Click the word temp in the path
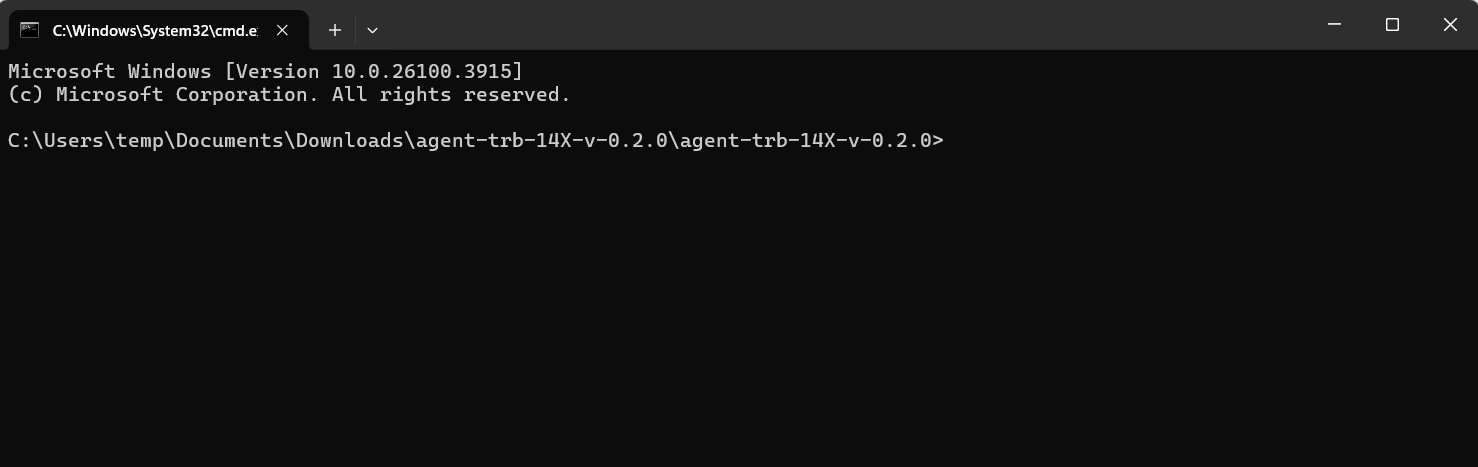1478x467 pixels. coord(140,141)
